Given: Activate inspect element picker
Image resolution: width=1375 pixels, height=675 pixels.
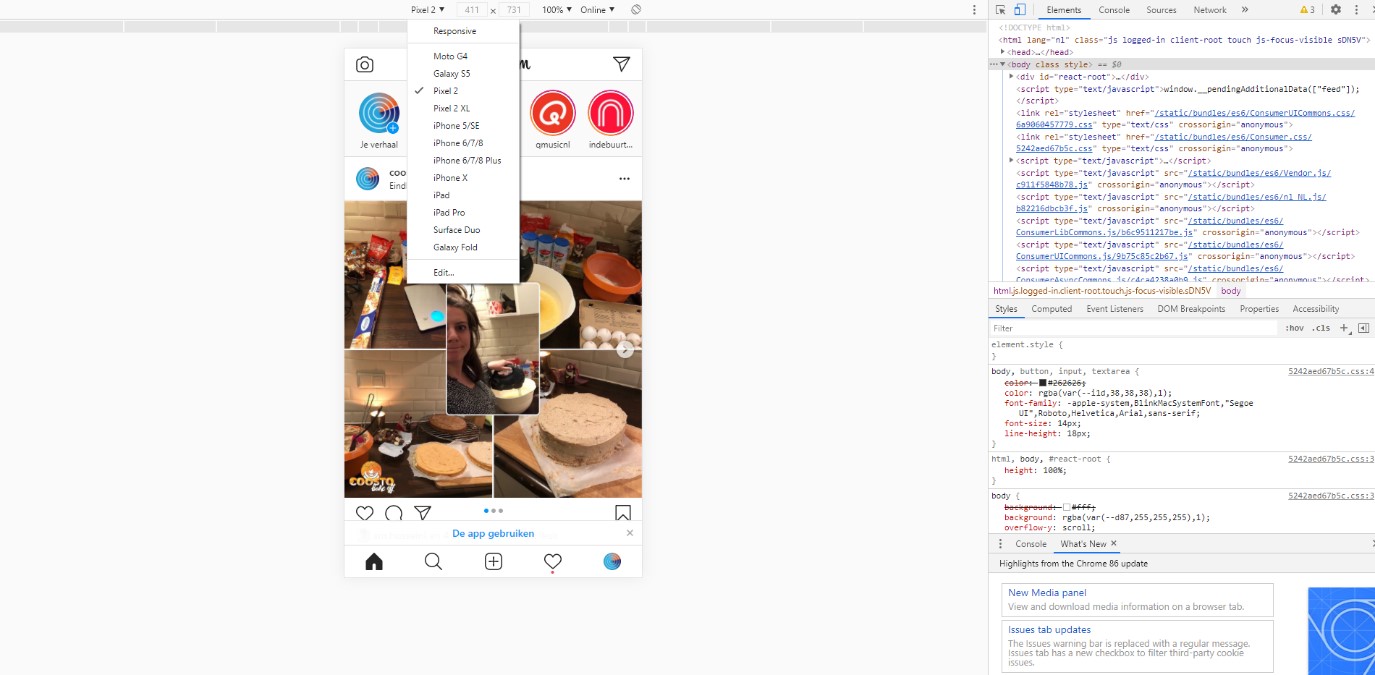Looking at the screenshot, I should point(1001,9).
